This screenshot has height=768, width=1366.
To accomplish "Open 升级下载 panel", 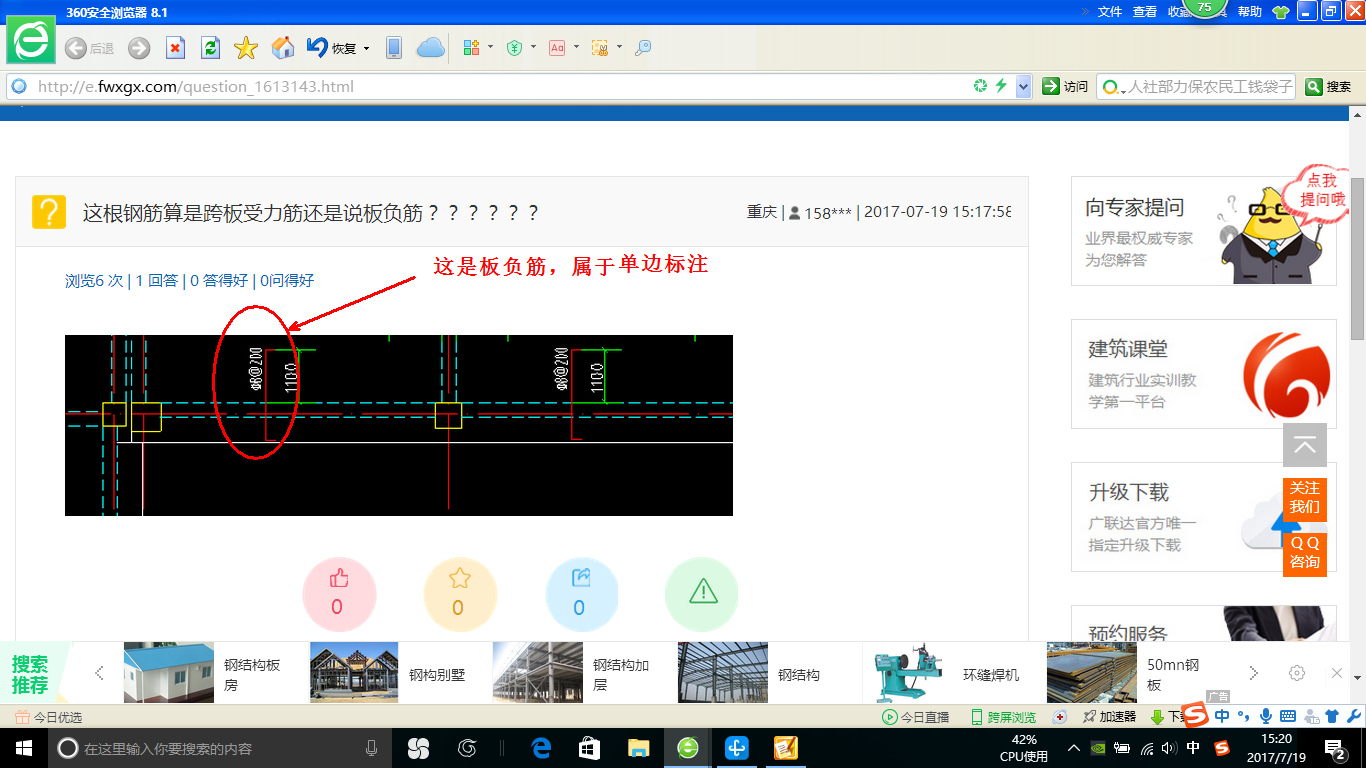I will (x=1204, y=517).
